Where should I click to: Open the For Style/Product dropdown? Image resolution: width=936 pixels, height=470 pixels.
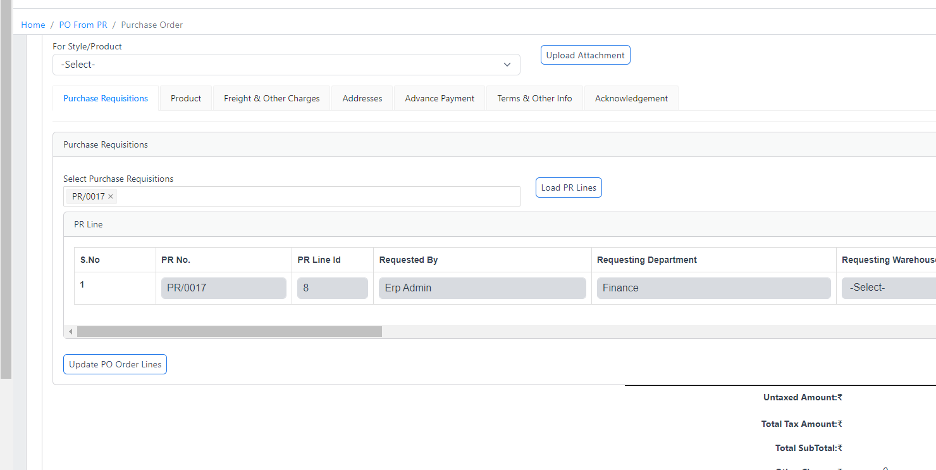pos(286,65)
